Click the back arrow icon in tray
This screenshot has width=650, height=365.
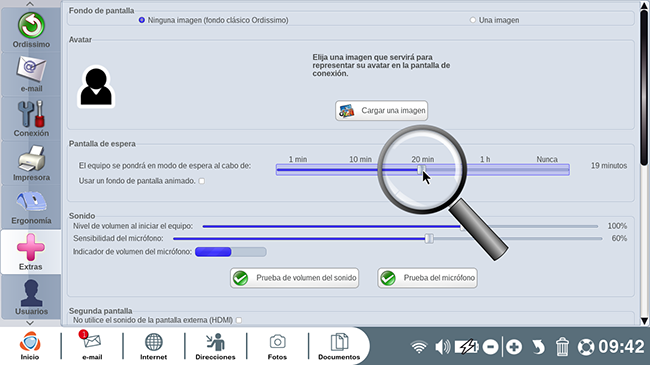click(538, 347)
